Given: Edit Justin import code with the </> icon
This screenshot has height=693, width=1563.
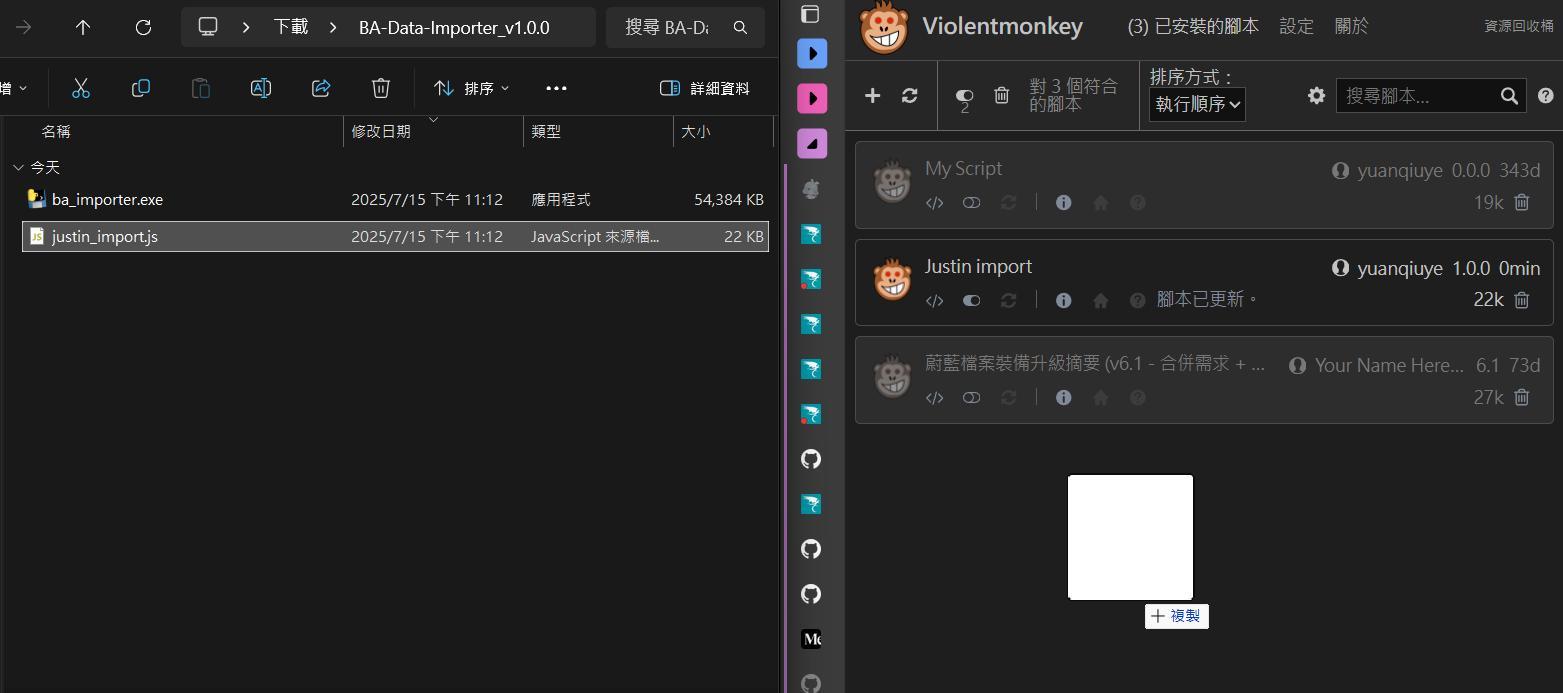Looking at the screenshot, I should tap(934, 300).
